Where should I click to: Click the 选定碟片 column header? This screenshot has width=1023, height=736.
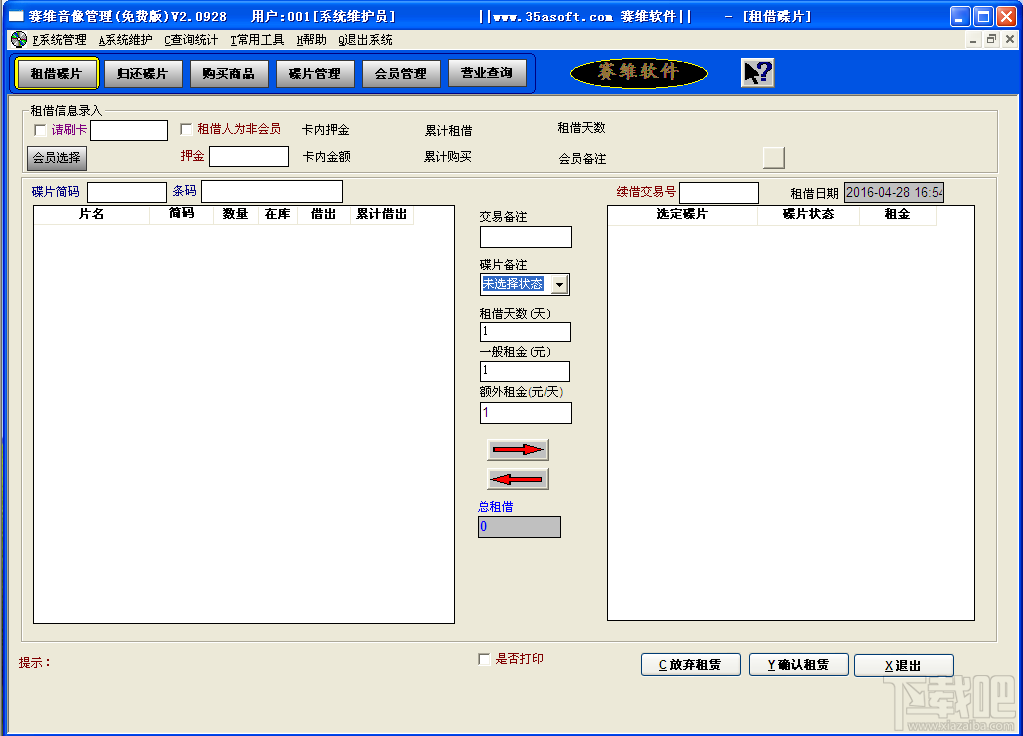pos(682,214)
